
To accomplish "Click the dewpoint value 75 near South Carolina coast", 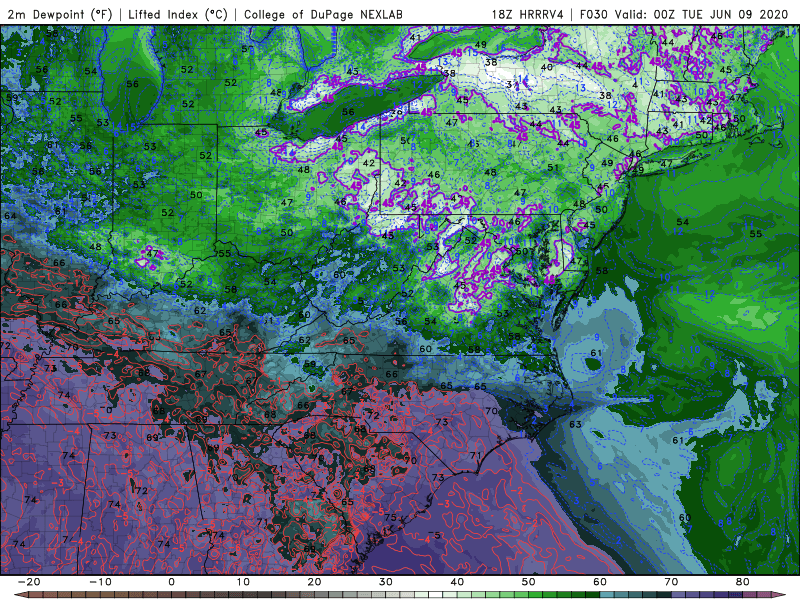I will (390, 517).
